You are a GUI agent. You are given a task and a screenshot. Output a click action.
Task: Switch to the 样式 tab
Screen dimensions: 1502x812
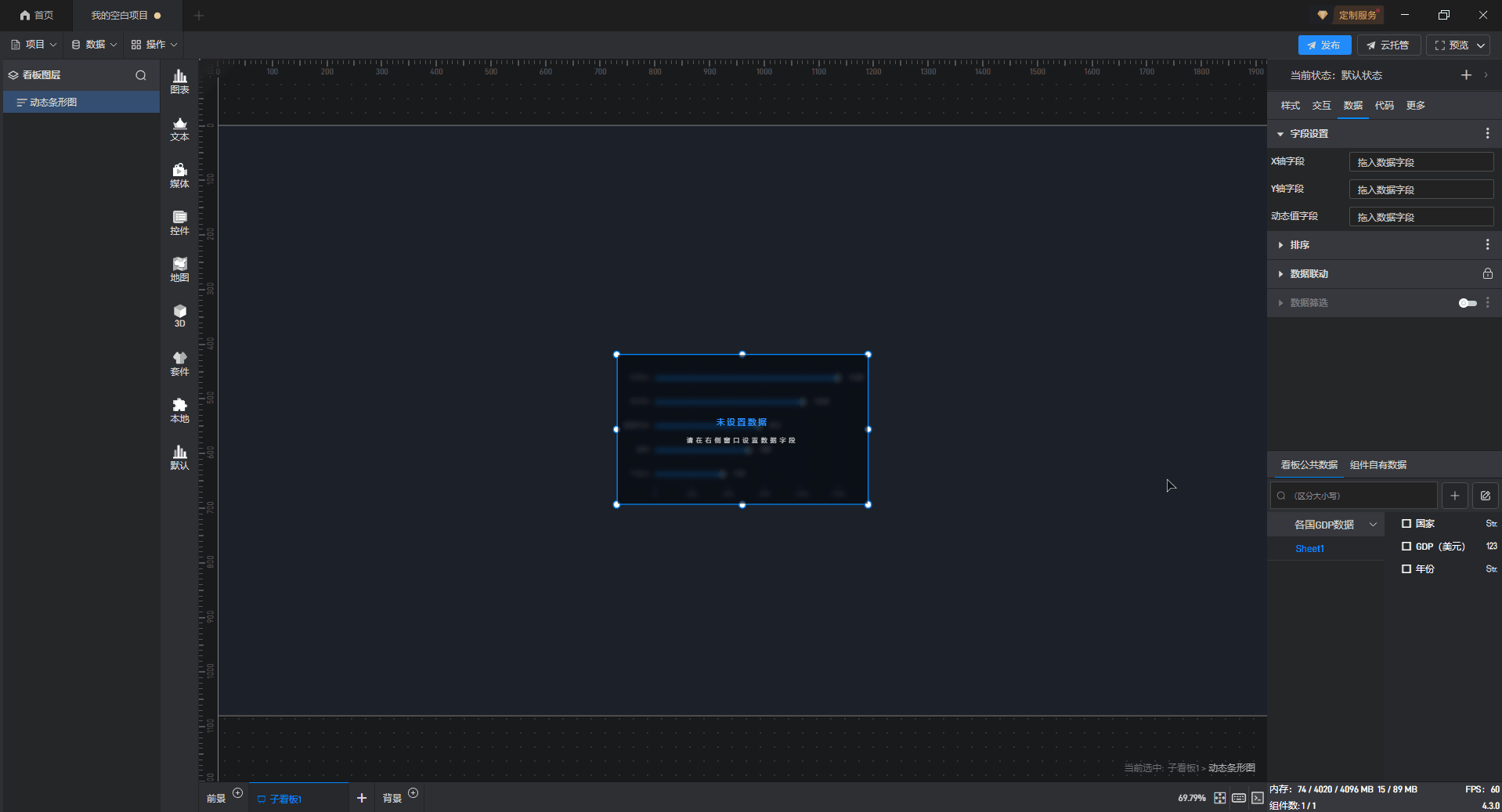click(x=1290, y=106)
